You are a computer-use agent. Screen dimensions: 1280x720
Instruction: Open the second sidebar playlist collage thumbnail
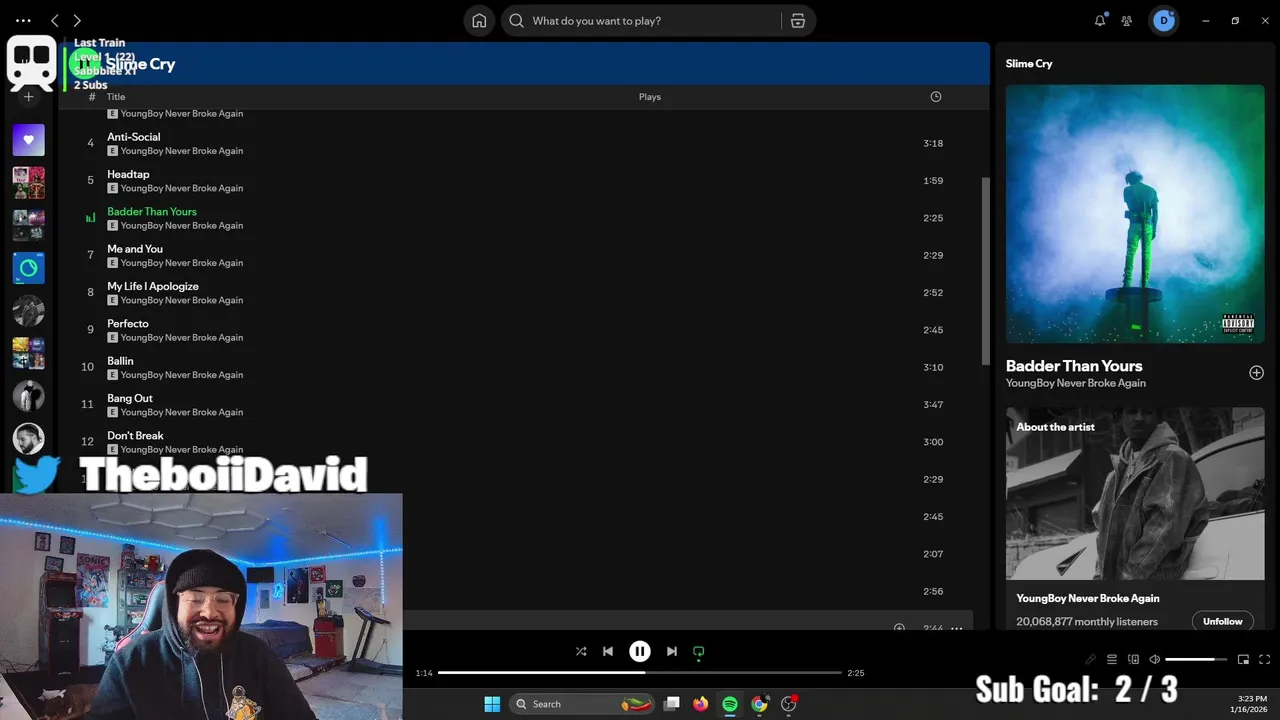28,225
